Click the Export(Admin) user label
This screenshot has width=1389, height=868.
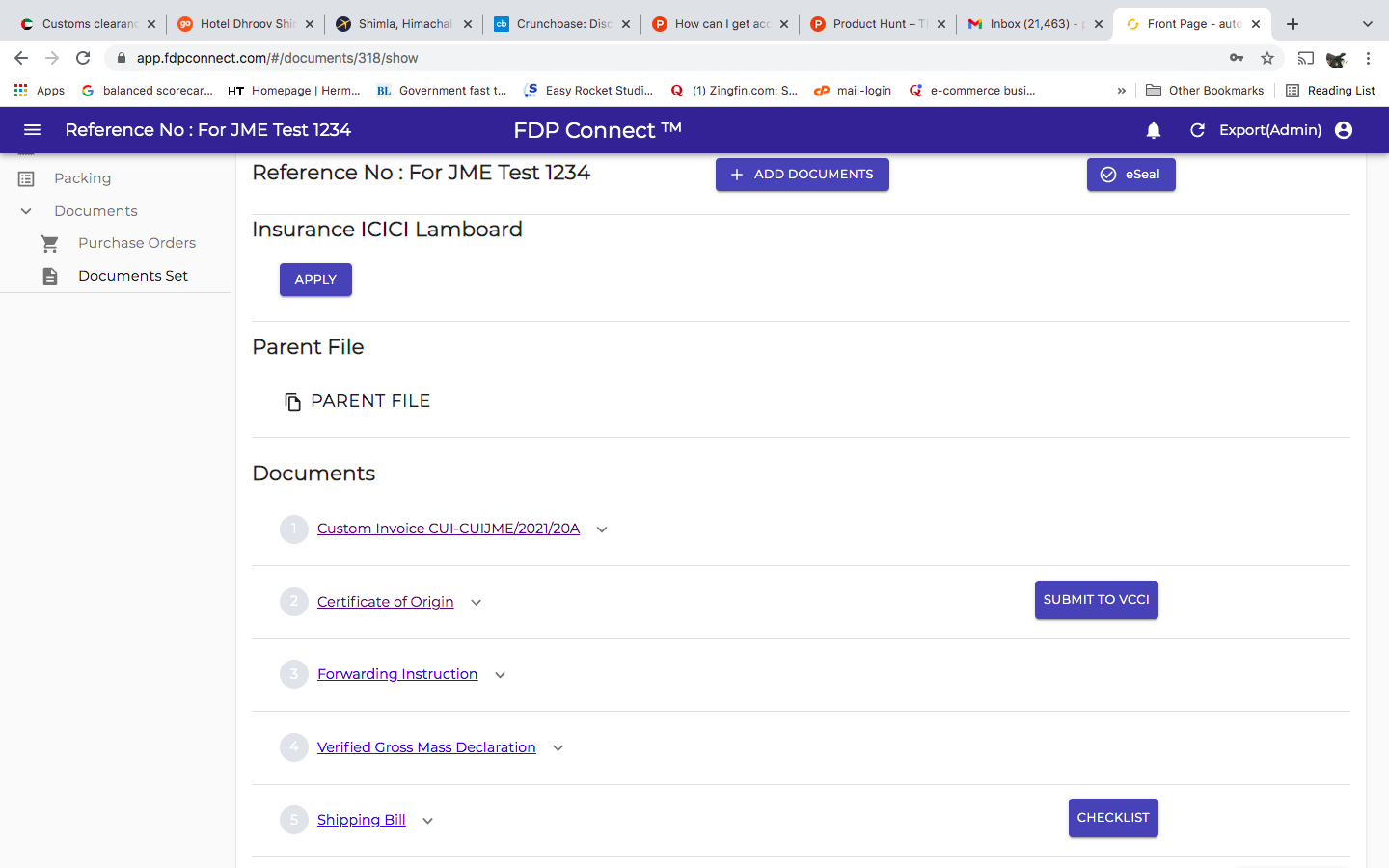click(x=1270, y=130)
